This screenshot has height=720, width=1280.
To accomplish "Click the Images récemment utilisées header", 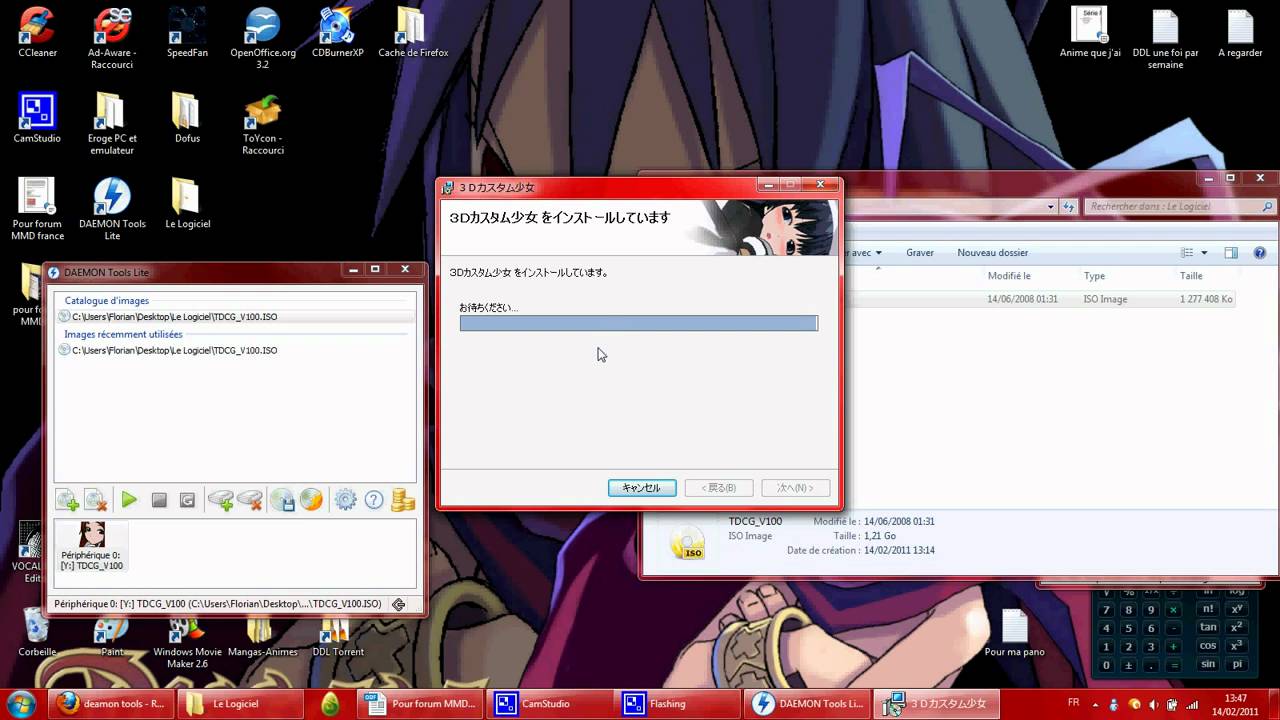I will 124,334.
